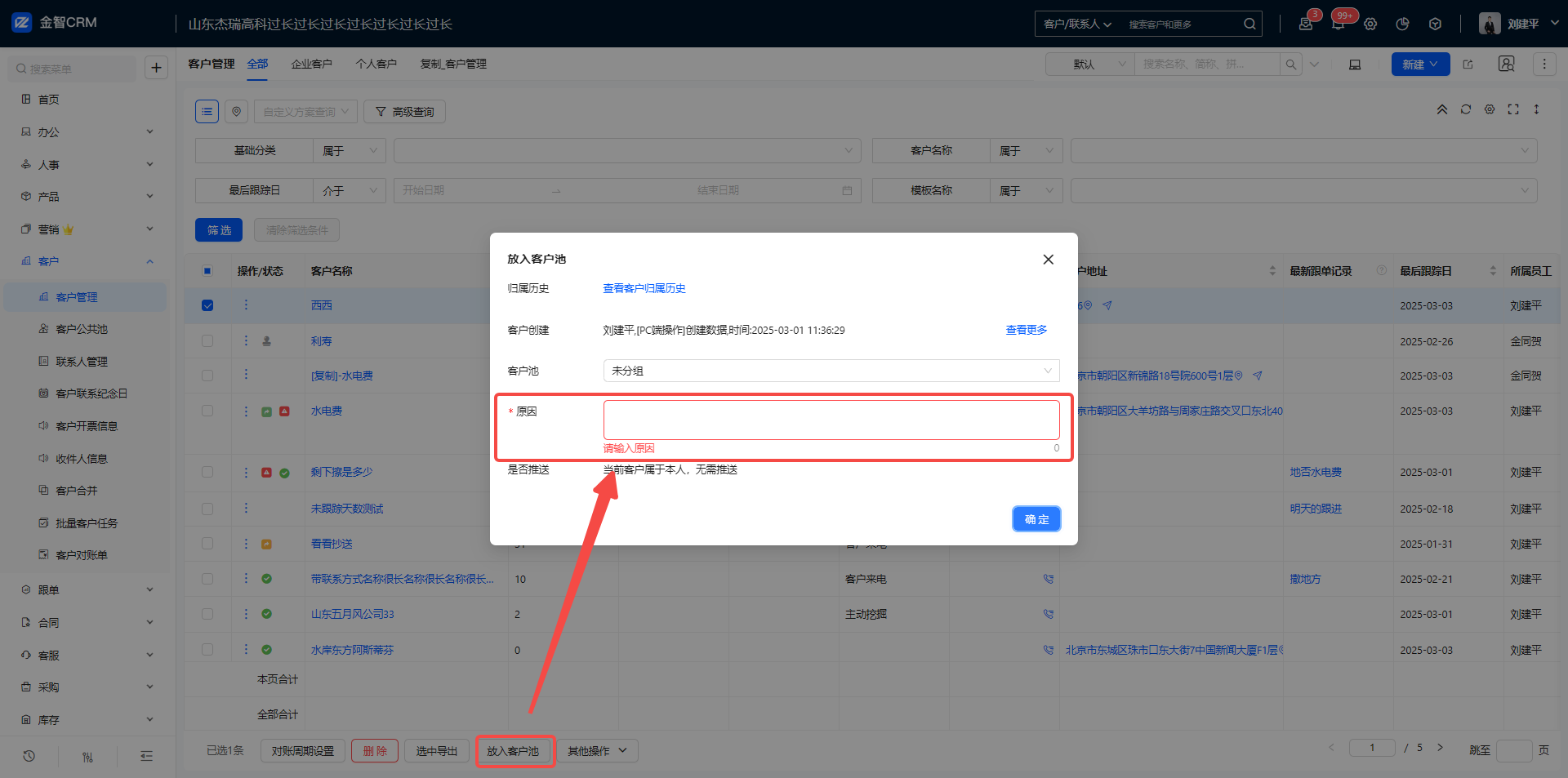Go to next page arrow in pagination
The image size is (1568, 778).
(x=1440, y=747)
